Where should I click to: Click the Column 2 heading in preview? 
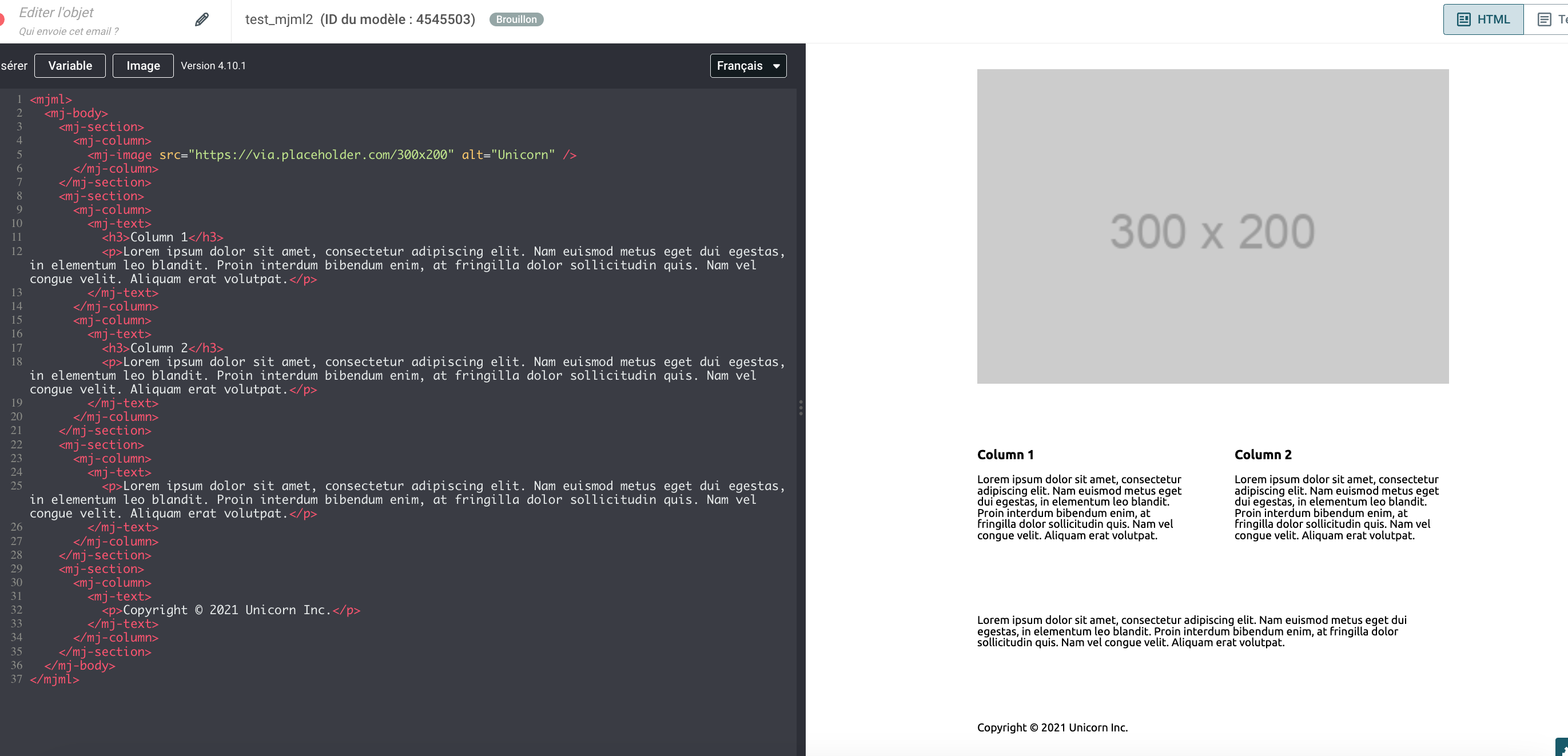[1263, 455]
